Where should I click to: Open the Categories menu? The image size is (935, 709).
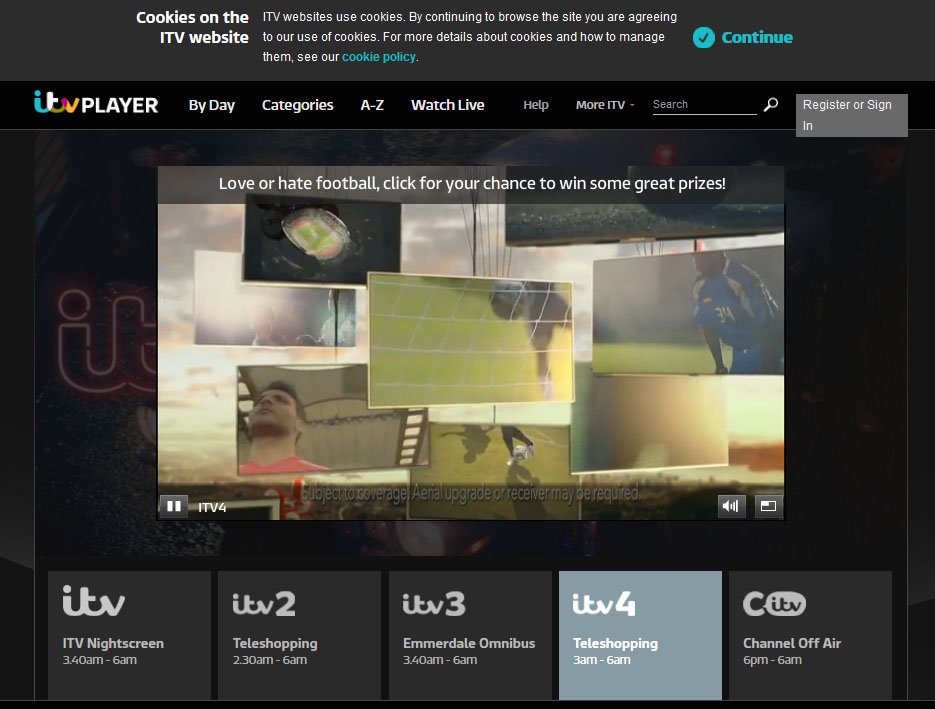tap(298, 105)
